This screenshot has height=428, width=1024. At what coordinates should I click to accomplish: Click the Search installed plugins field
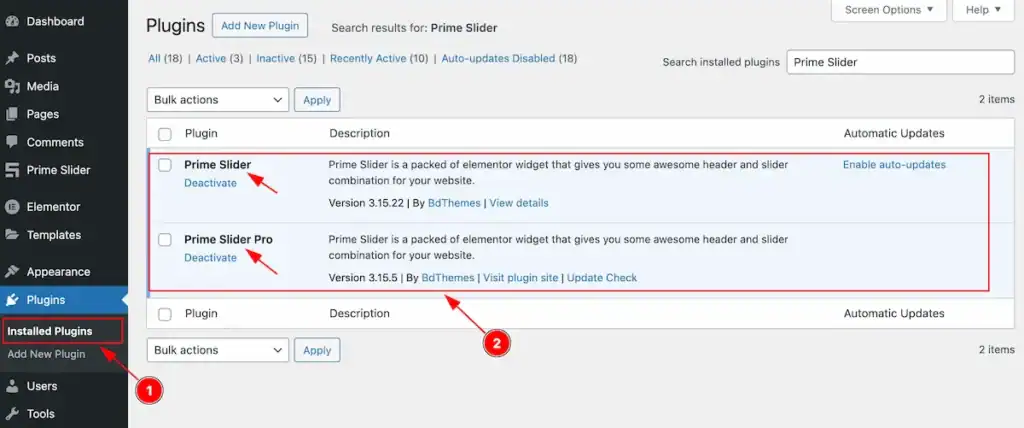coord(900,62)
